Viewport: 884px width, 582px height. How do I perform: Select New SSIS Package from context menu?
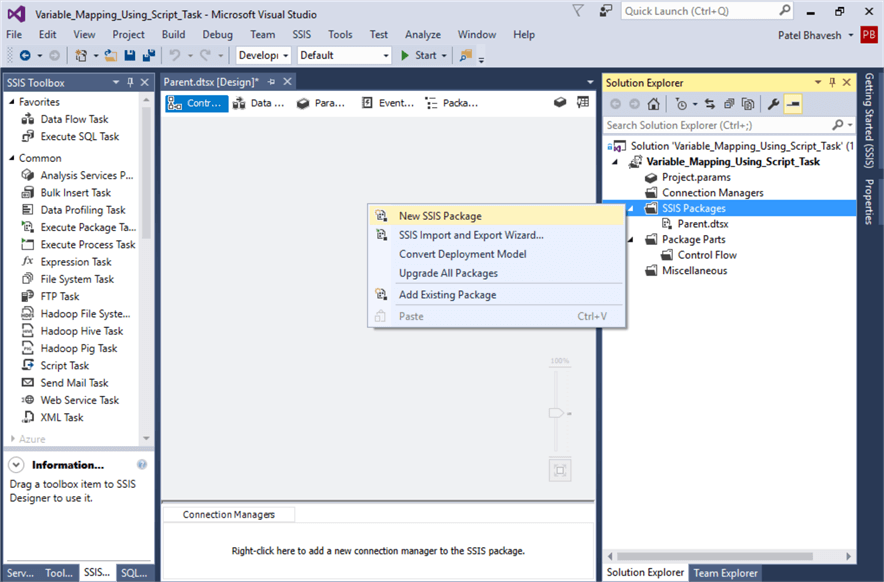440,215
